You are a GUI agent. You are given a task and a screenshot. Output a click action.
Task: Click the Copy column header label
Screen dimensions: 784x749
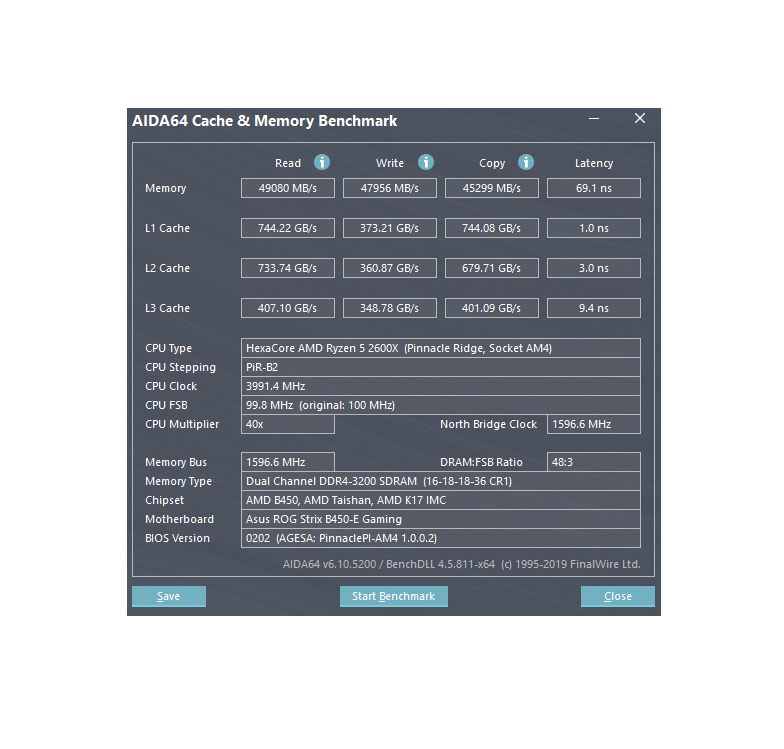click(x=492, y=164)
